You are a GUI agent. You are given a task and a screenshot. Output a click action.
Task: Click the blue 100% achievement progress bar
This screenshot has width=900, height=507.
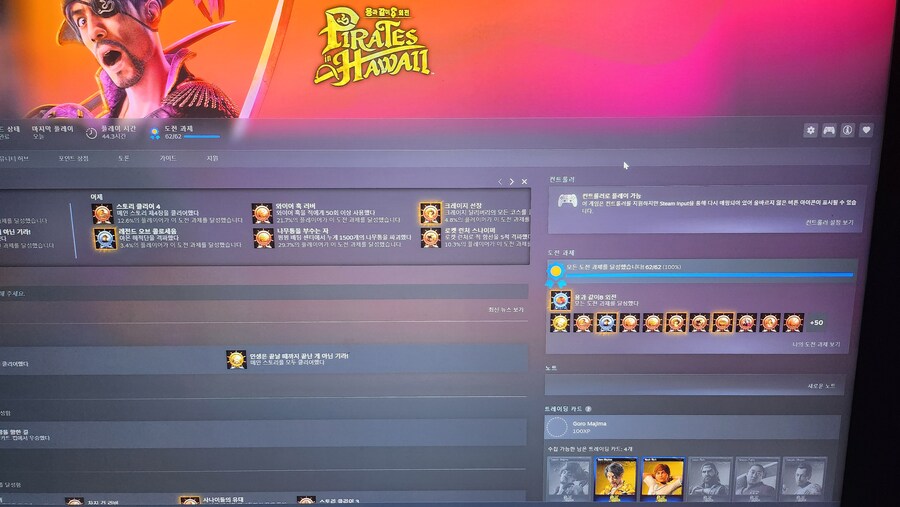pyautogui.click(x=710, y=275)
